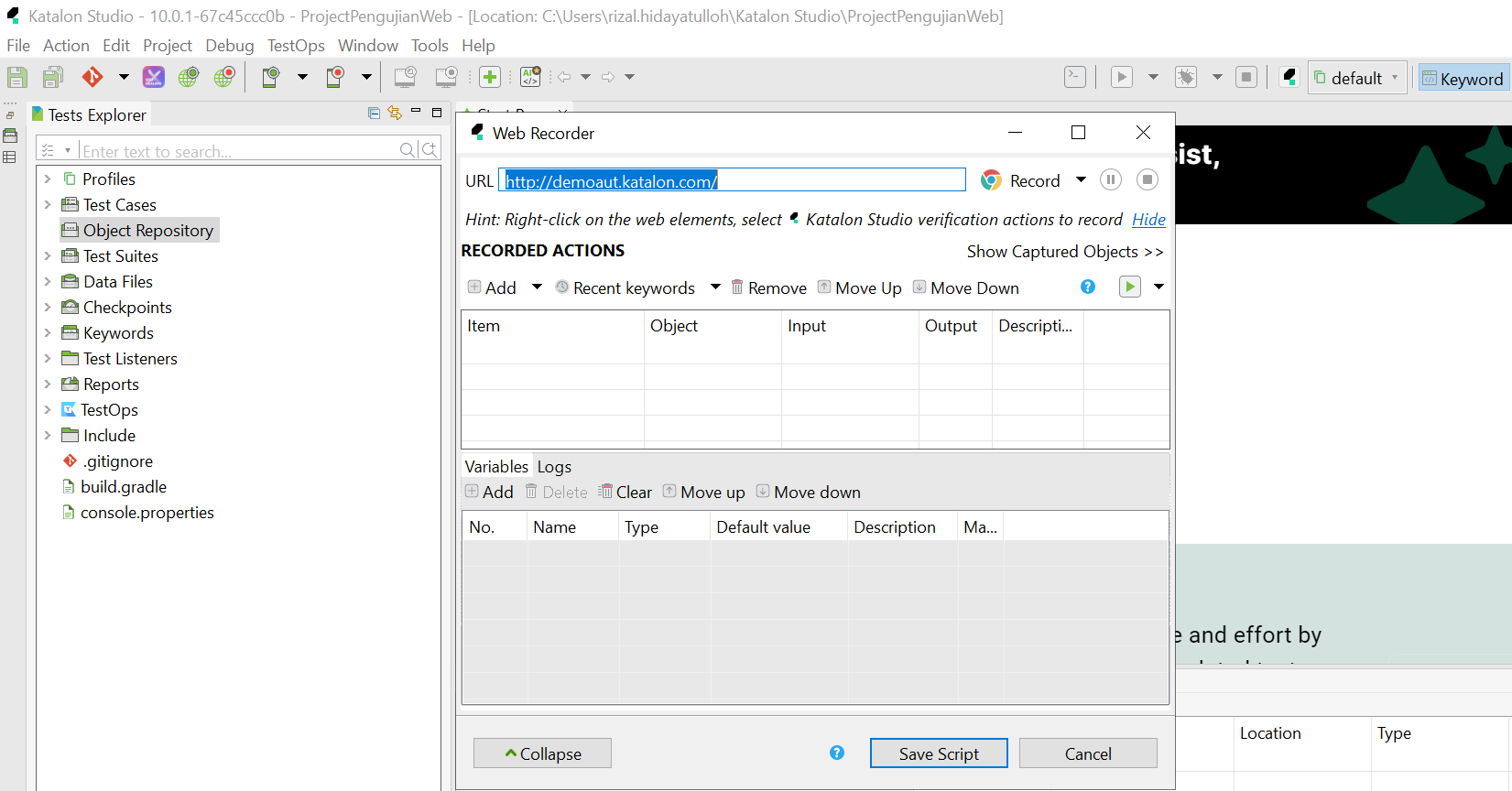Click the Katalon logo icon beside default
This screenshot has width=1512, height=791.
[x=1289, y=77]
